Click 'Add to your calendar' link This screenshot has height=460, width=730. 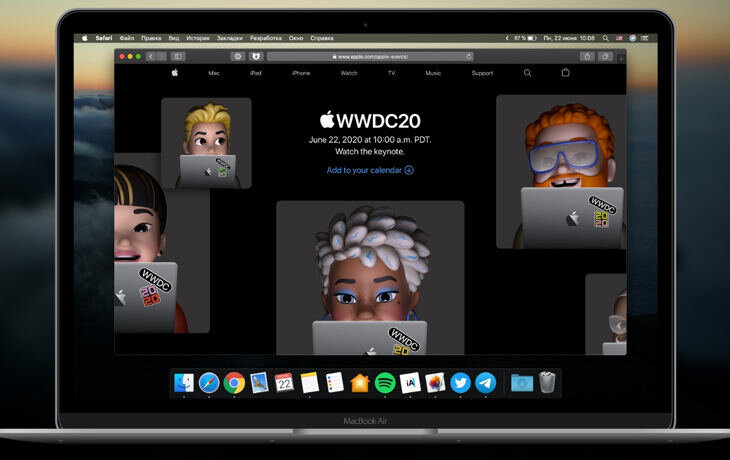[370, 170]
